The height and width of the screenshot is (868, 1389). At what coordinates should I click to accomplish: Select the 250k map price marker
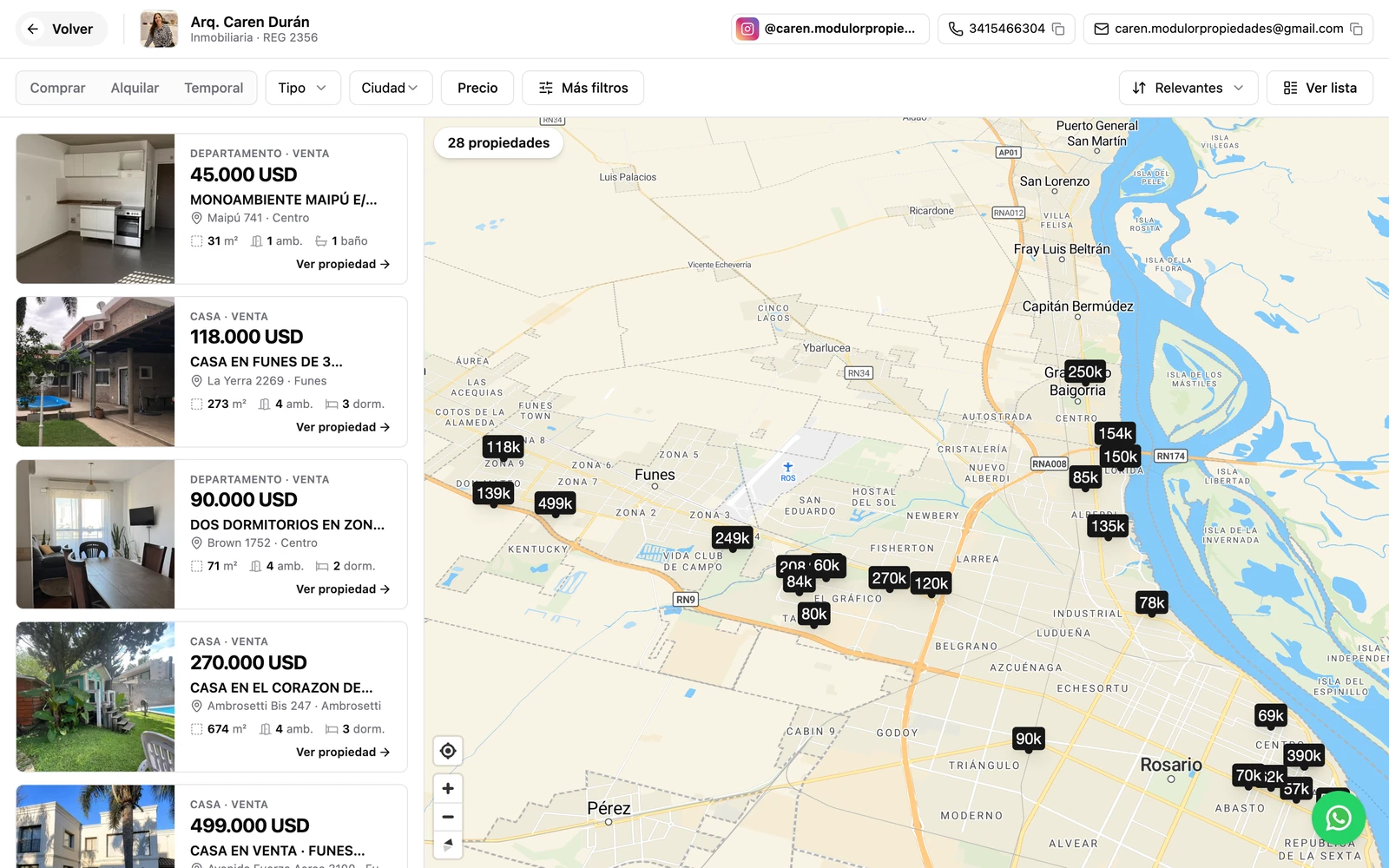pos(1085,372)
